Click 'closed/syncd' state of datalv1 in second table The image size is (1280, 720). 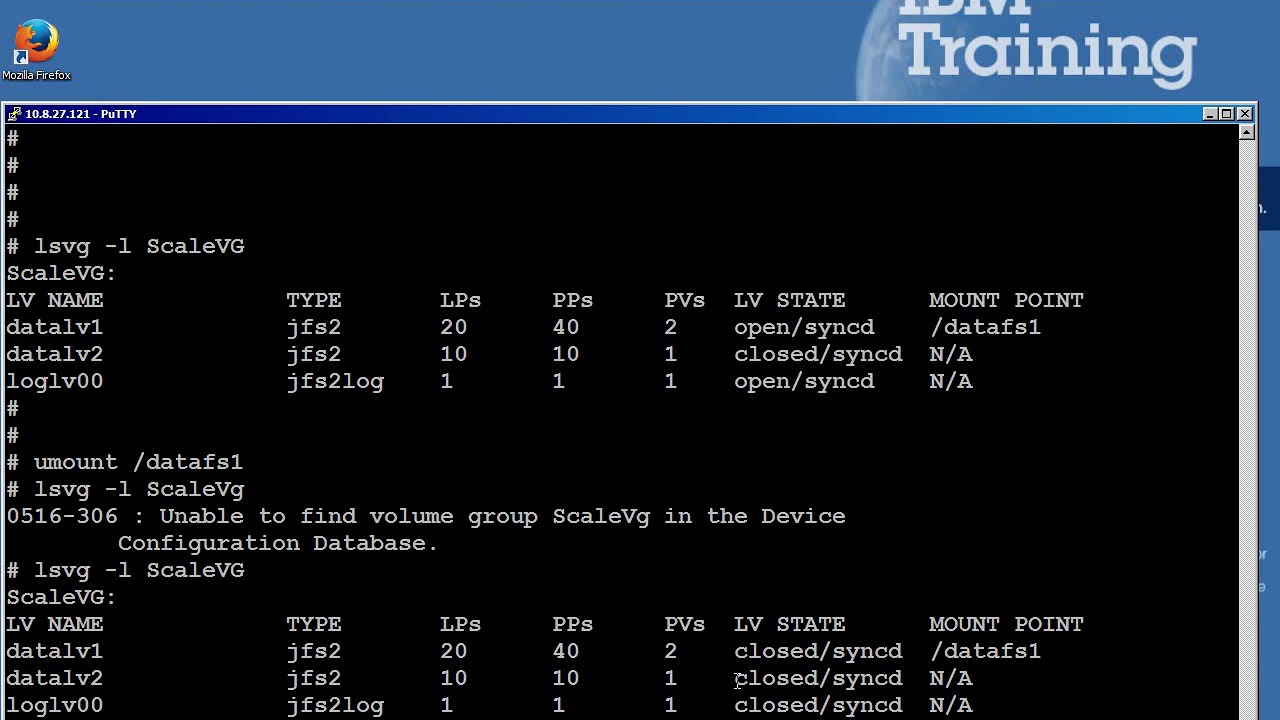click(x=818, y=651)
